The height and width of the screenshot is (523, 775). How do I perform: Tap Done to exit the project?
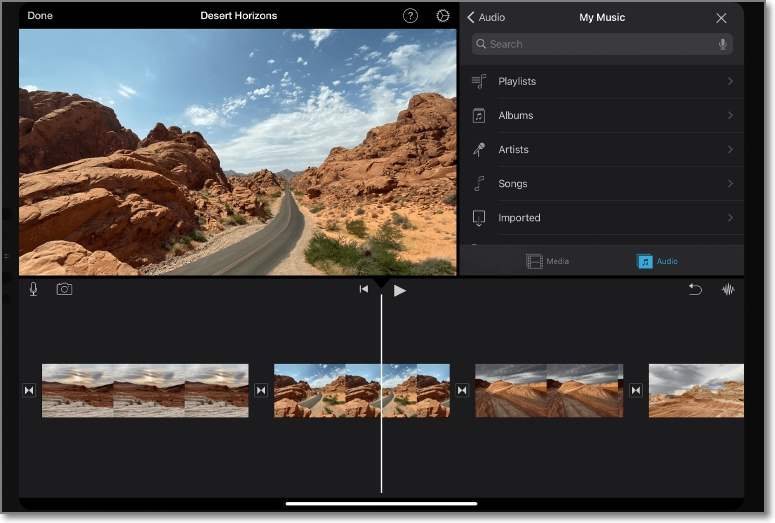pyautogui.click(x=40, y=15)
